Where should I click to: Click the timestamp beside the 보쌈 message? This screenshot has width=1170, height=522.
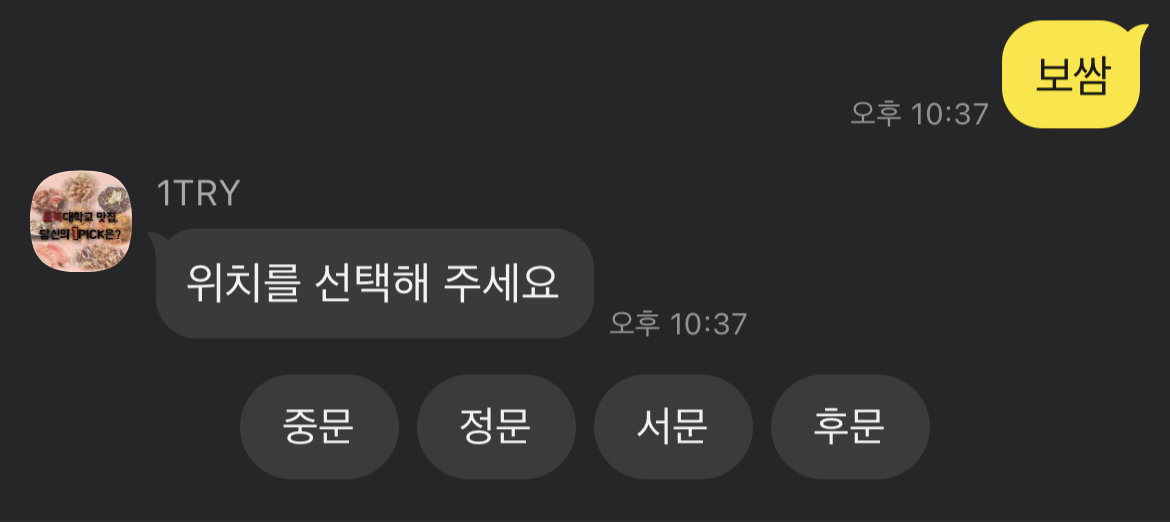[919, 114]
